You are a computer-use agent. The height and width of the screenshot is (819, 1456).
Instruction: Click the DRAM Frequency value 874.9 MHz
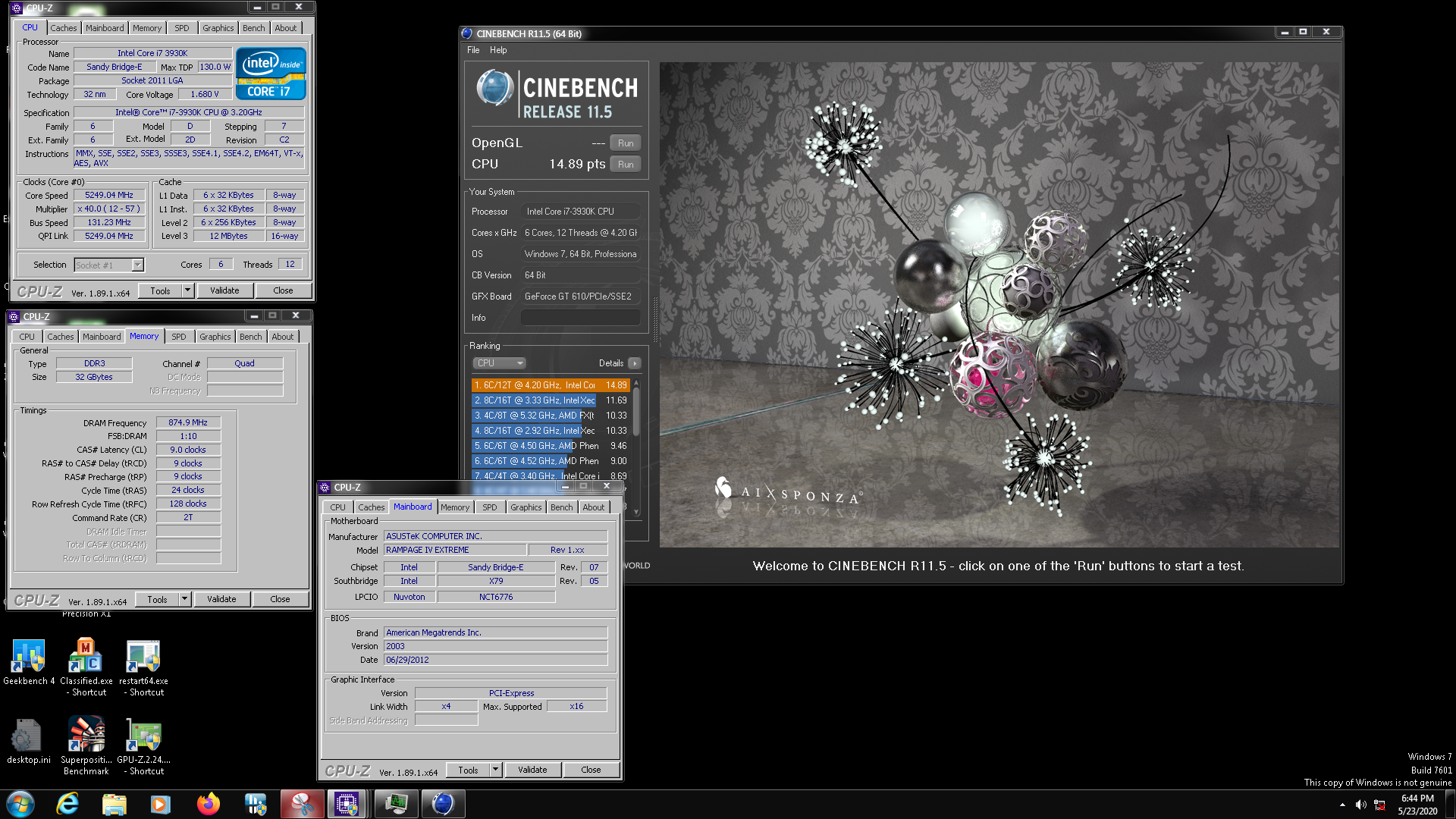coord(188,423)
